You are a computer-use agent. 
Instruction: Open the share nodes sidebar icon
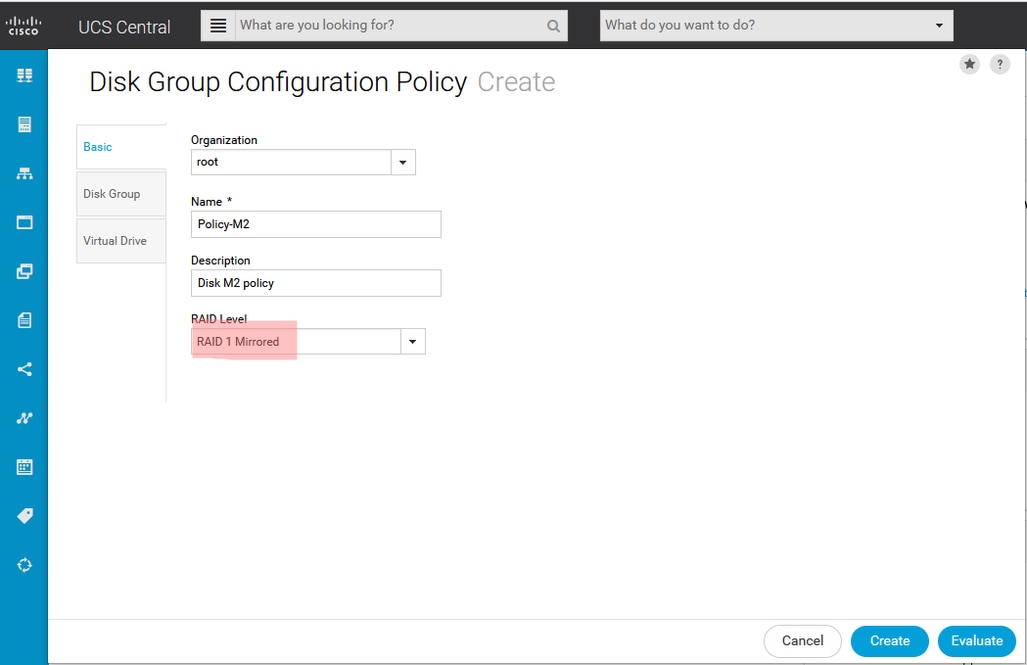(x=24, y=369)
